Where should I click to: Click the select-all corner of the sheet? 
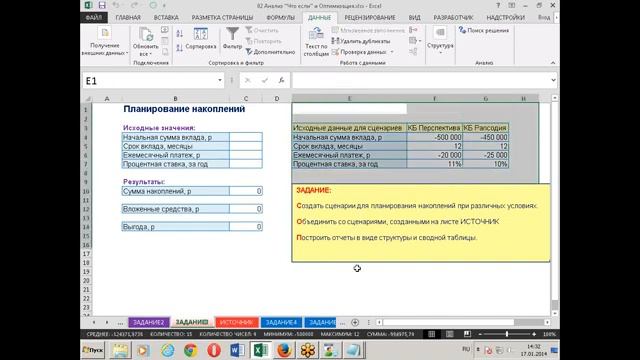point(87,98)
